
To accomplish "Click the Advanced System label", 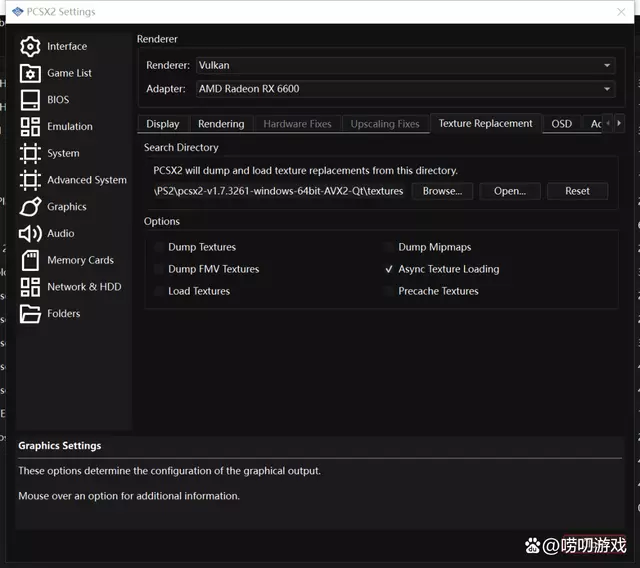I will pos(87,180).
